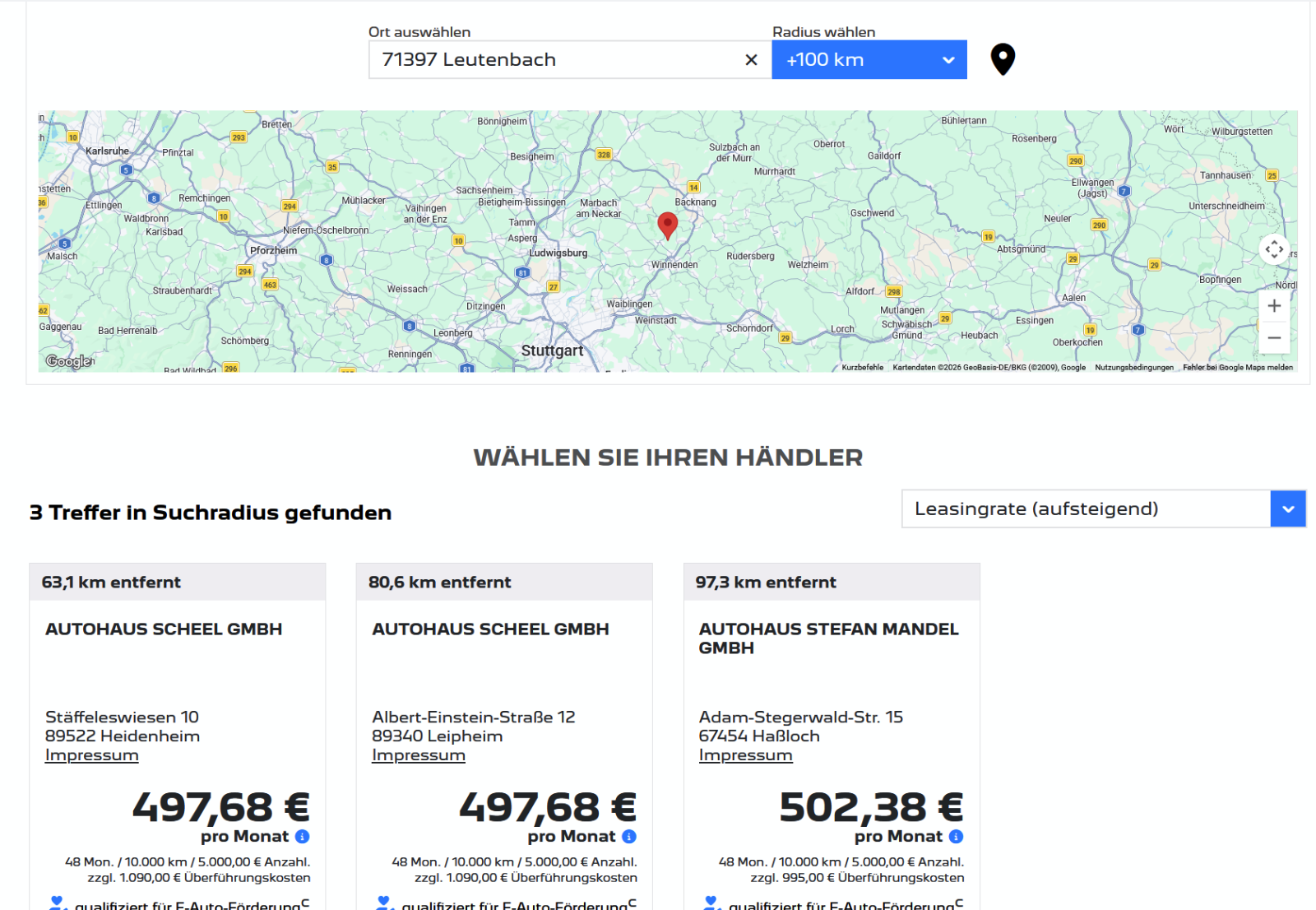1316x910 pixels.
Task: Click the 502,38 € price
Action: point(871,807)
